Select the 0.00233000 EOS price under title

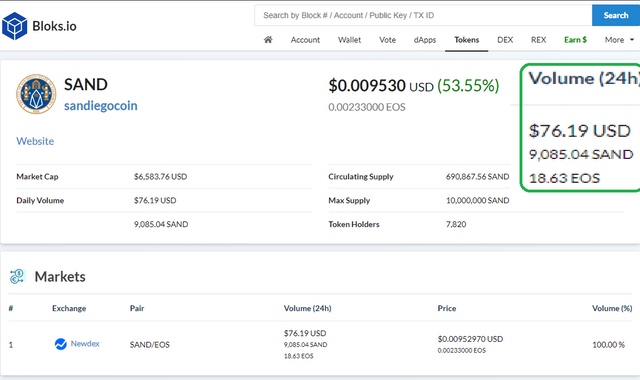pyautogui.click(x=367, y=107)
